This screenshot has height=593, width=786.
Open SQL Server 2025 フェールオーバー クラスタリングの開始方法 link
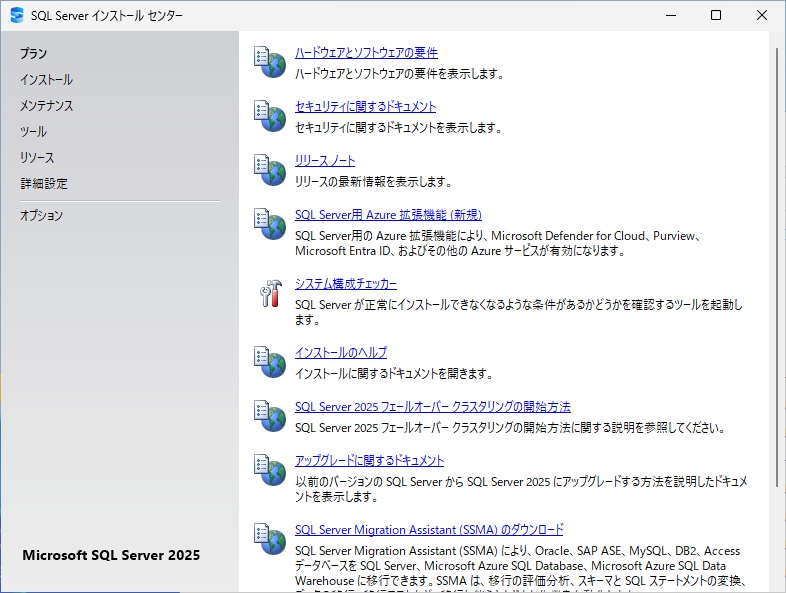[433, 407]
